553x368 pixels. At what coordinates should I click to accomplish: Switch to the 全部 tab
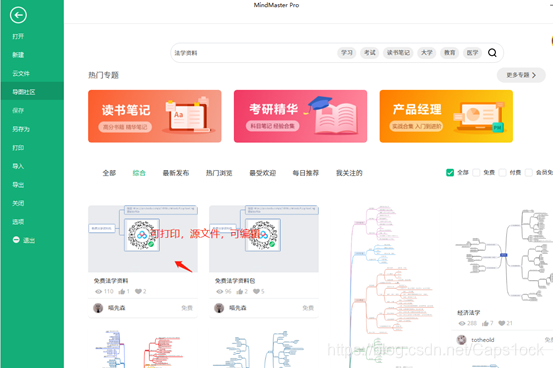coord(109,173)
